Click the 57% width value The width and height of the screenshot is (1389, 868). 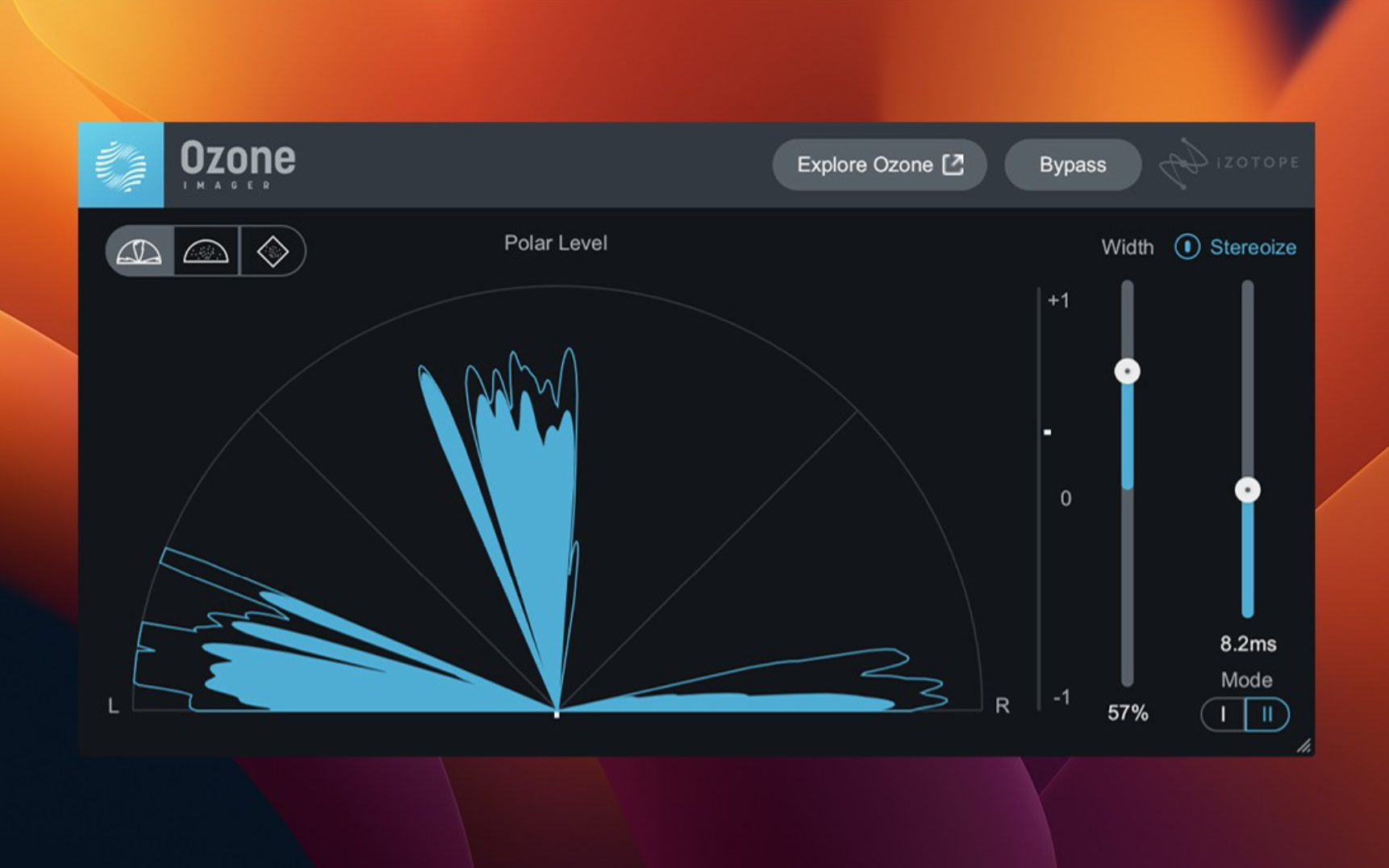[x=1127, y=712]
